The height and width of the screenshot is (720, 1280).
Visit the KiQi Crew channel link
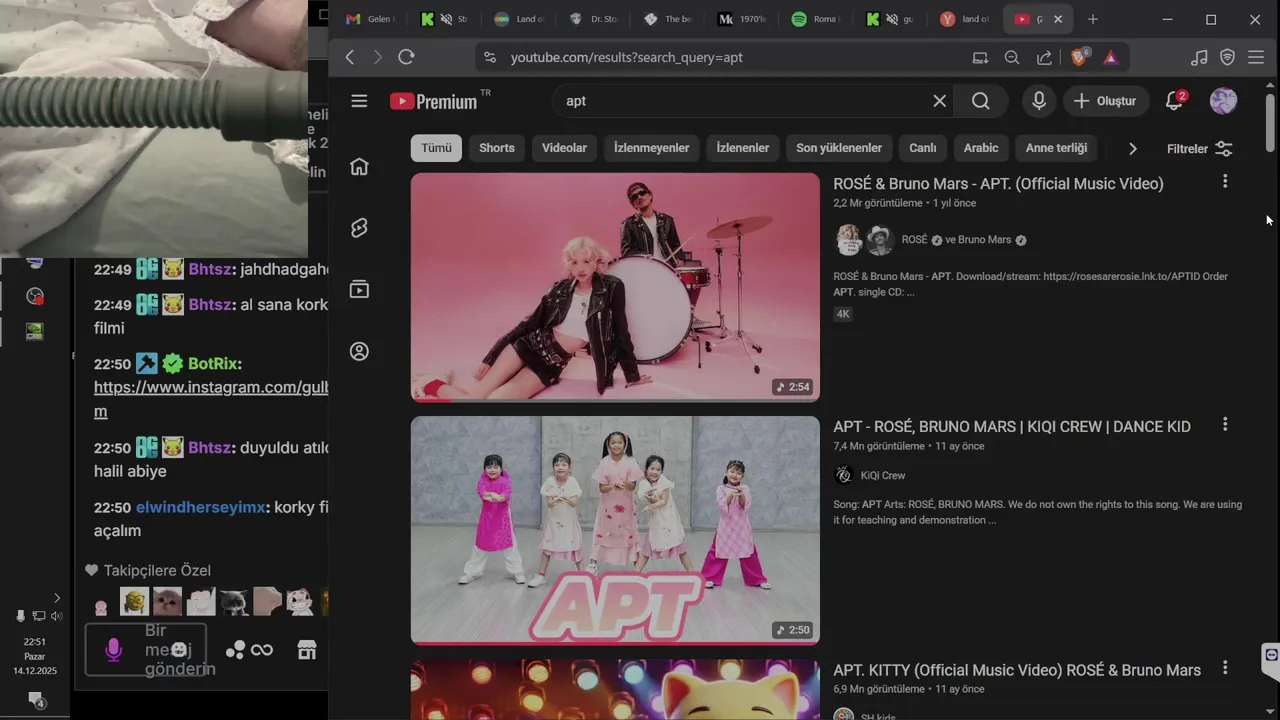[883, 475]
